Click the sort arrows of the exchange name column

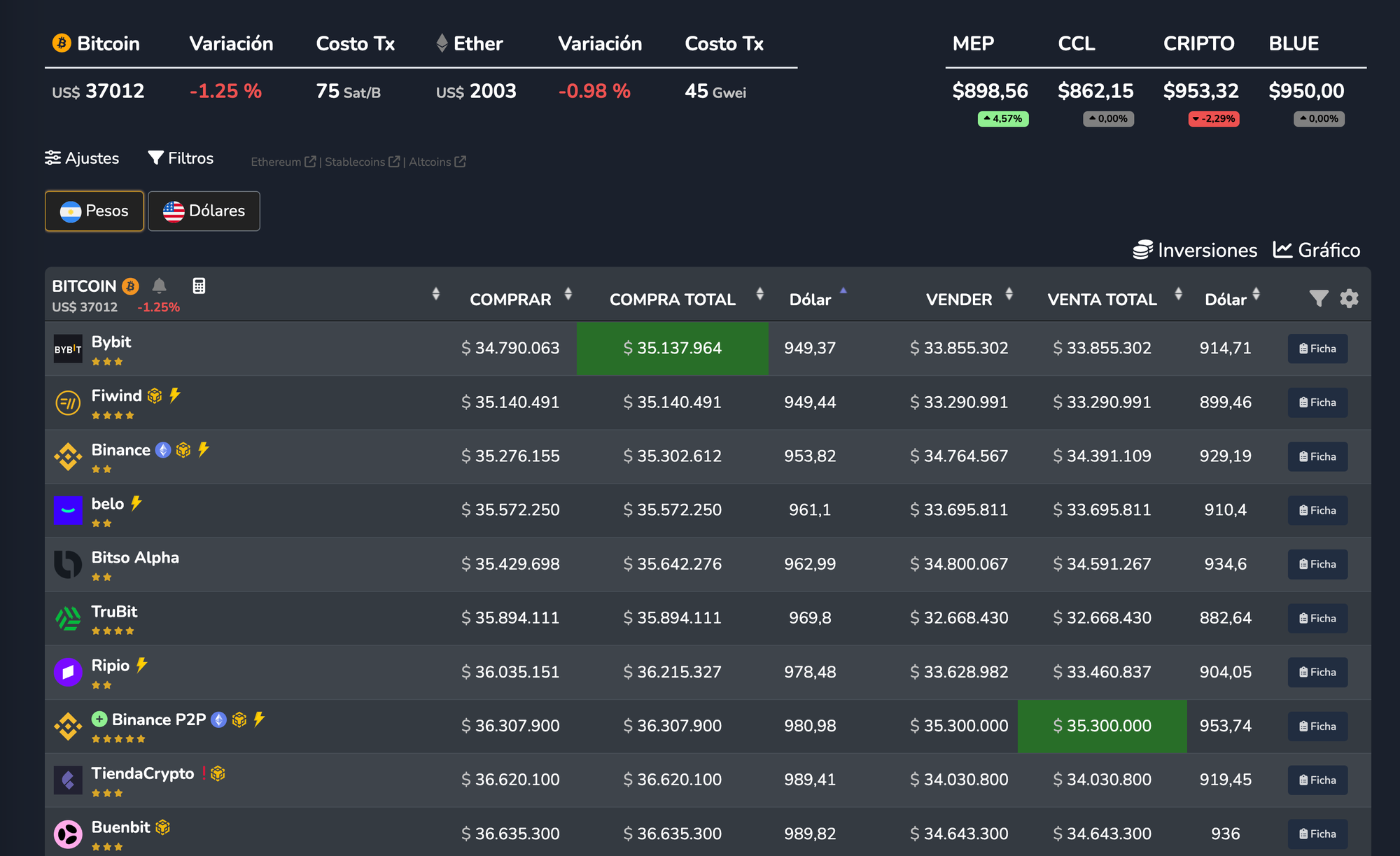point(436,294)
